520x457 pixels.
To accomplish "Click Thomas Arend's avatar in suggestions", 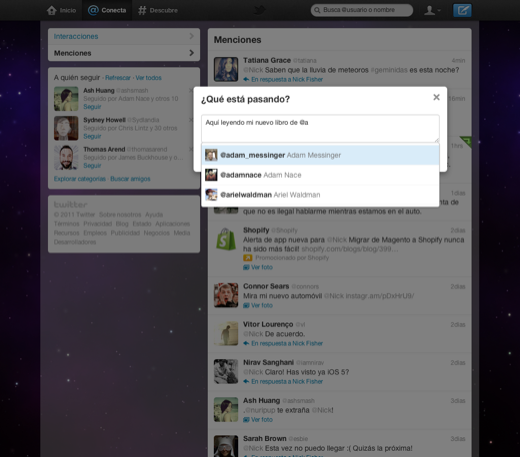I will [x=66, y=157].
